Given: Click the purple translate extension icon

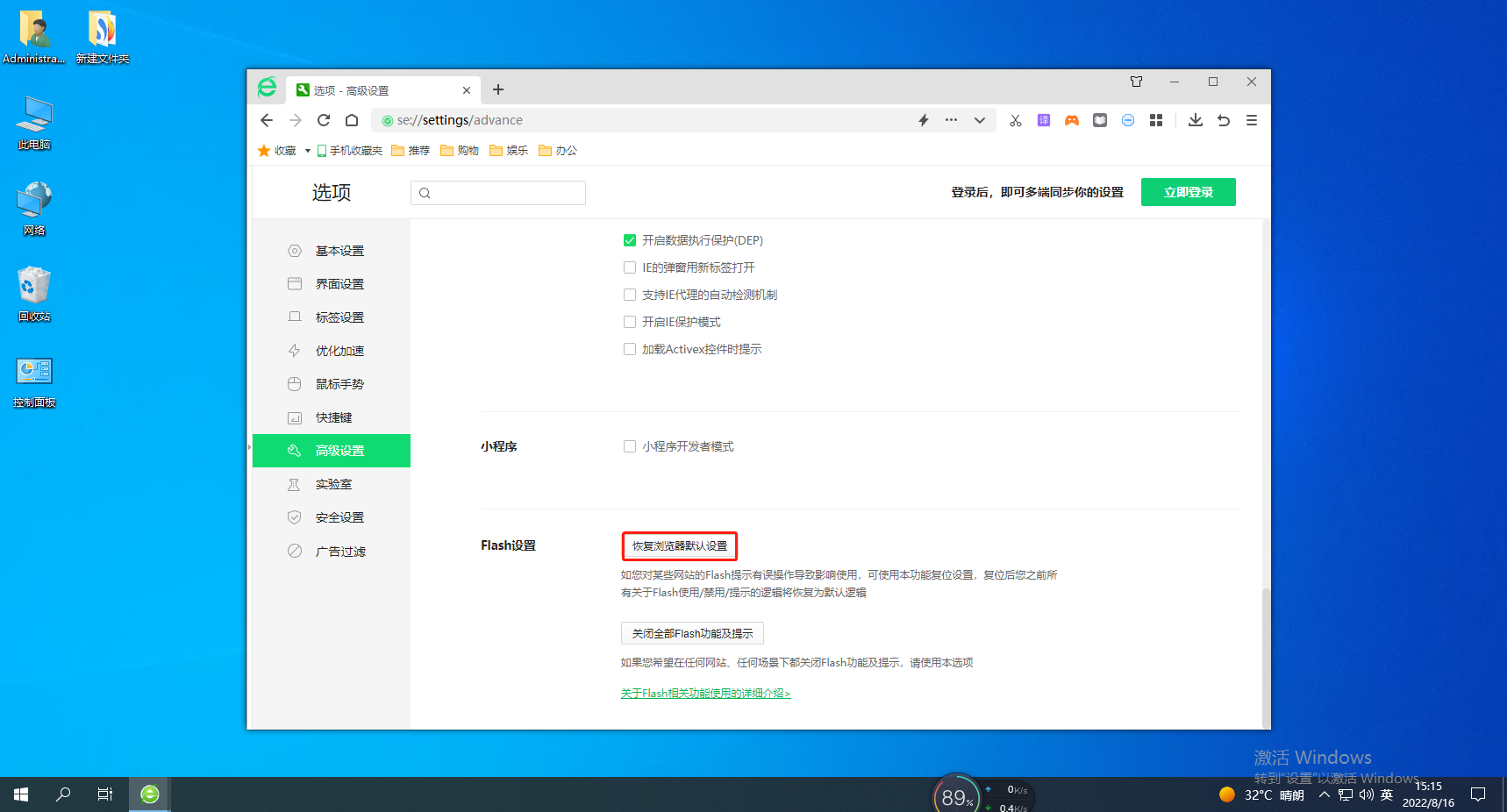Looking at the screenshot, I should [x=1044, y=120].
